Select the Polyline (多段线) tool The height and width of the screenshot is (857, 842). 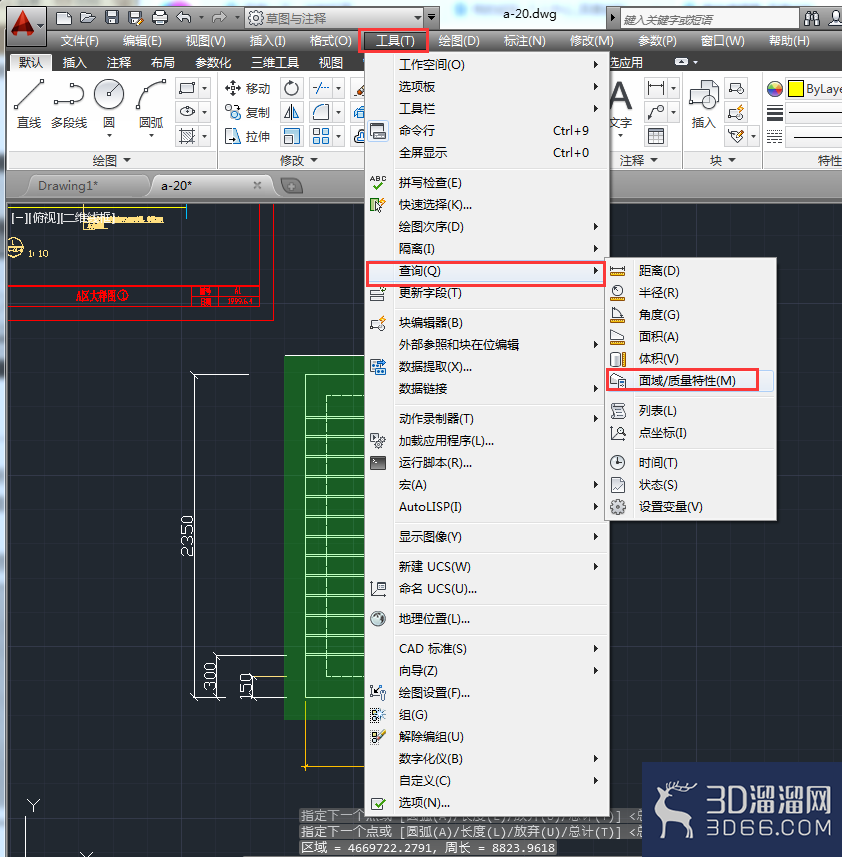[x=69, y=104]
